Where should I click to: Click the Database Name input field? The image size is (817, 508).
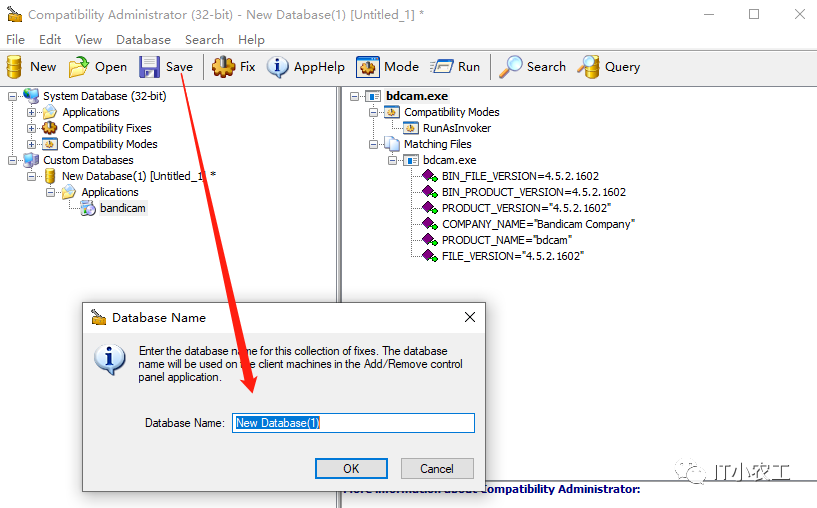(x=353, y=423)
